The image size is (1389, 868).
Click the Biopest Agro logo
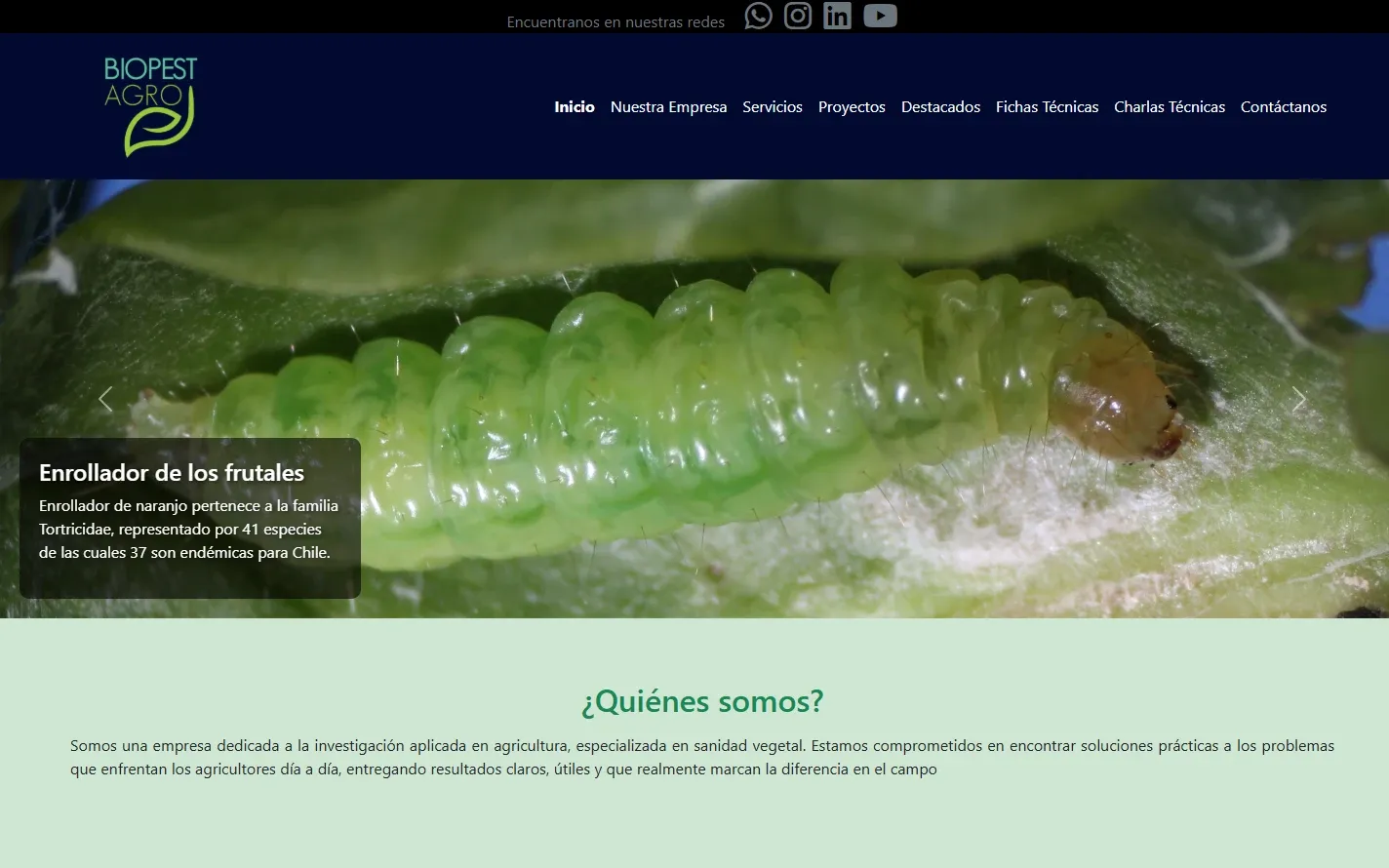point(150,106)
